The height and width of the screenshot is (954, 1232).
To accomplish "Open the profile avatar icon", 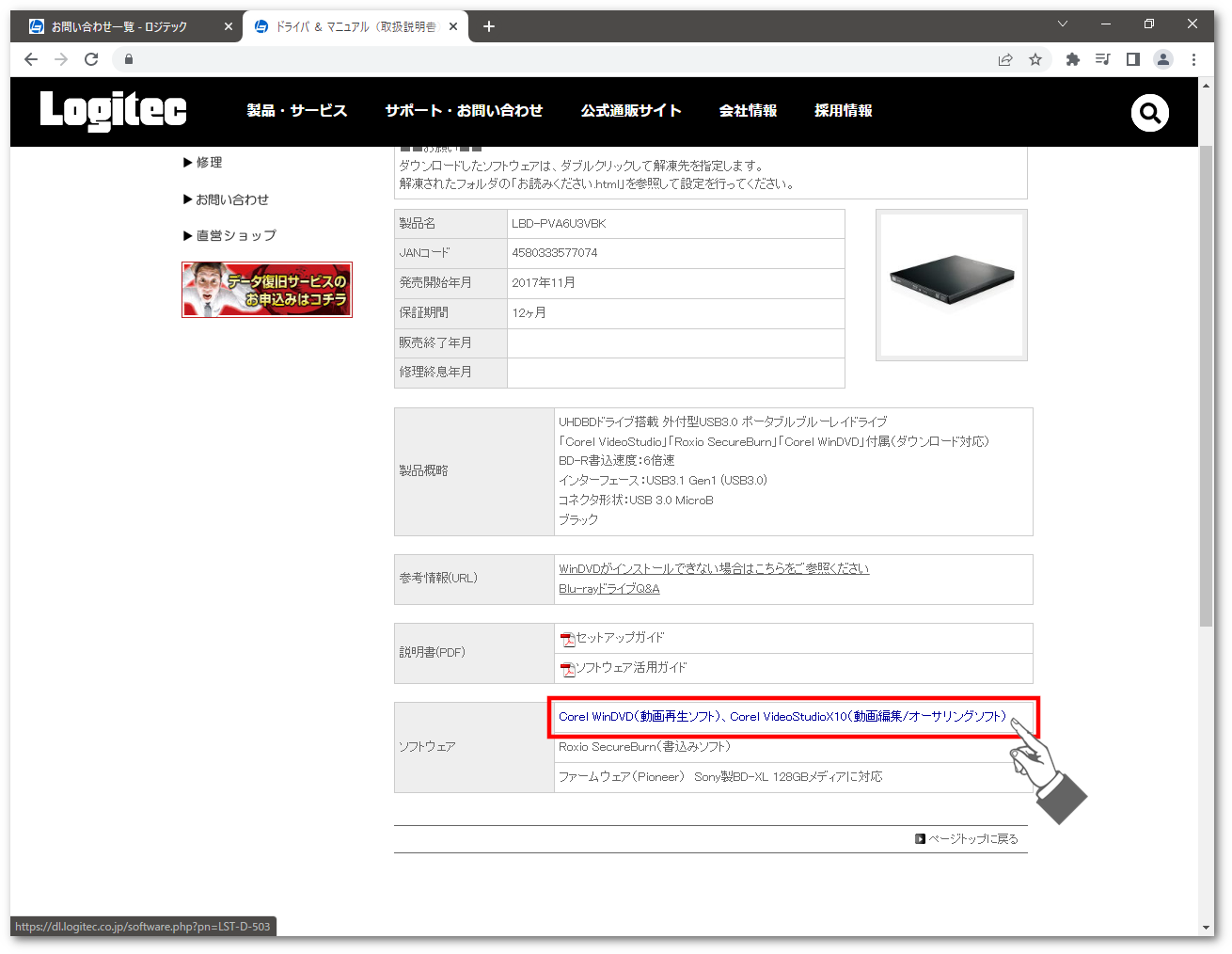I will click(1163, 59).
